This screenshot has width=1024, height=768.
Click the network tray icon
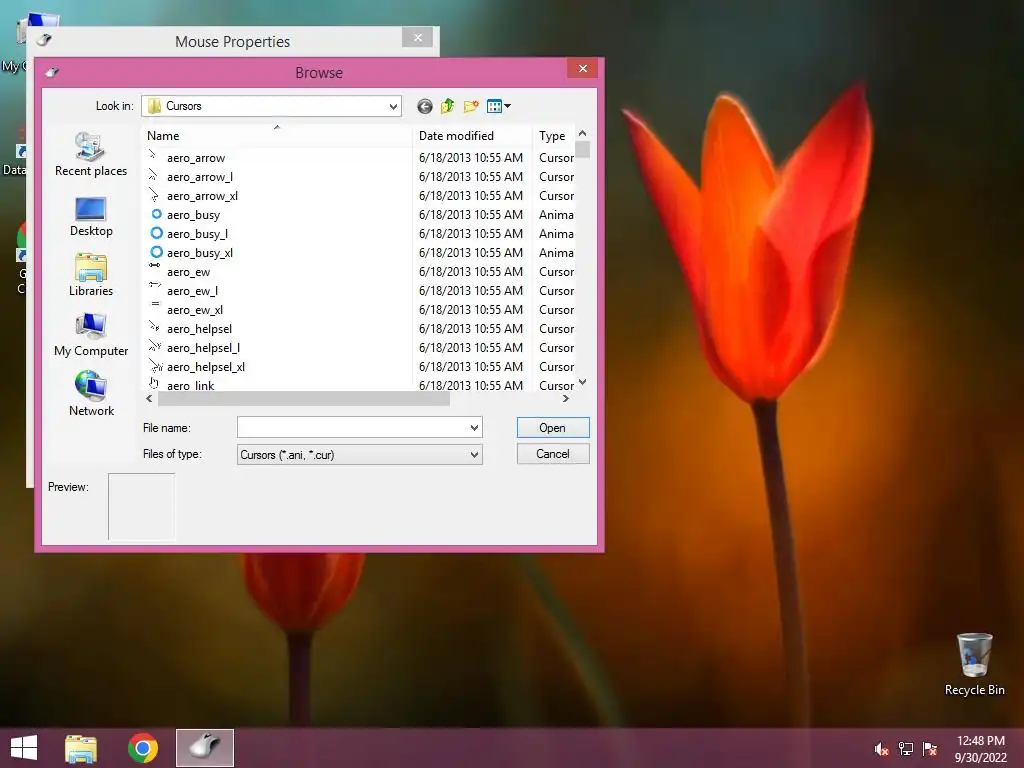[905, 748]
